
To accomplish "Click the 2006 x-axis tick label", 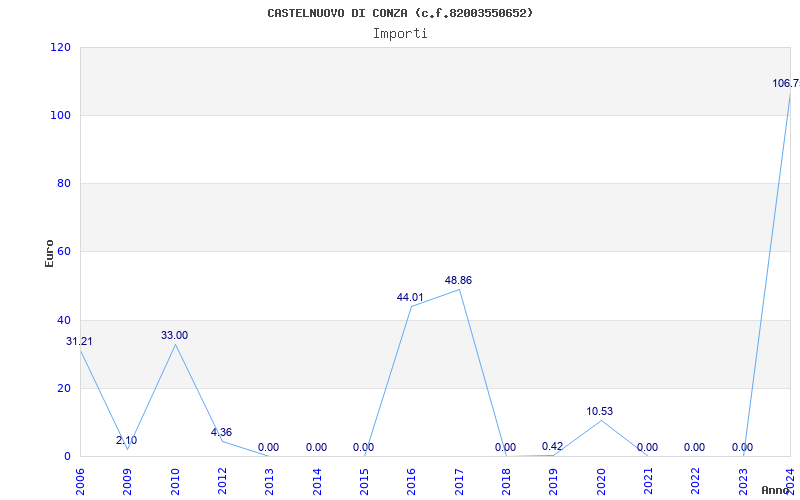I will pyautogui.click(x=80, y=482).
